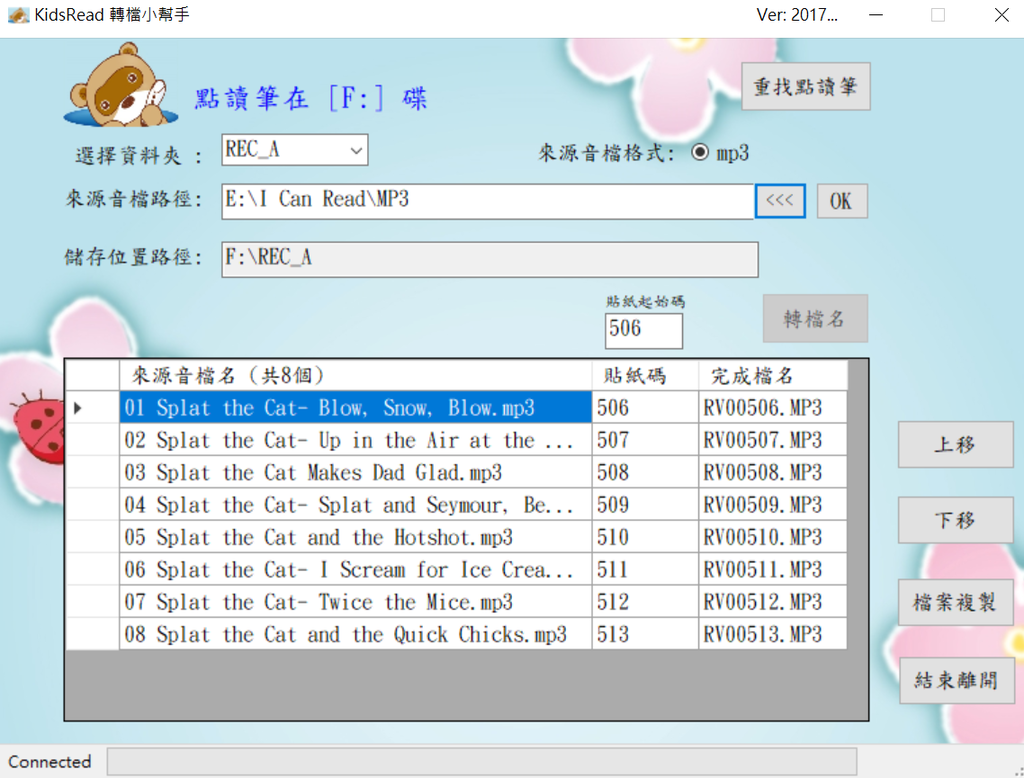Click the 完成檔名 column header
Viewport: 1024px width, 778px height.
coord(773,376)
